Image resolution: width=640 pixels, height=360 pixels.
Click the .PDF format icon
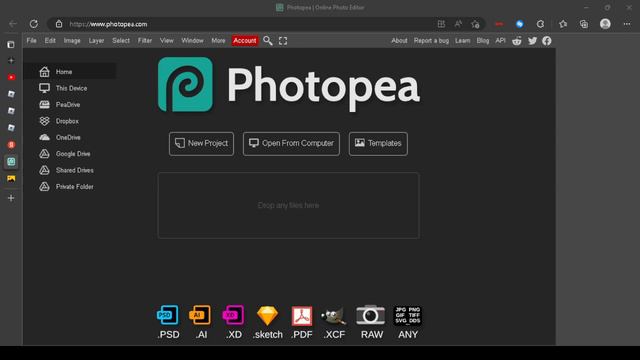pyautogui.click(x=302, y=316)
